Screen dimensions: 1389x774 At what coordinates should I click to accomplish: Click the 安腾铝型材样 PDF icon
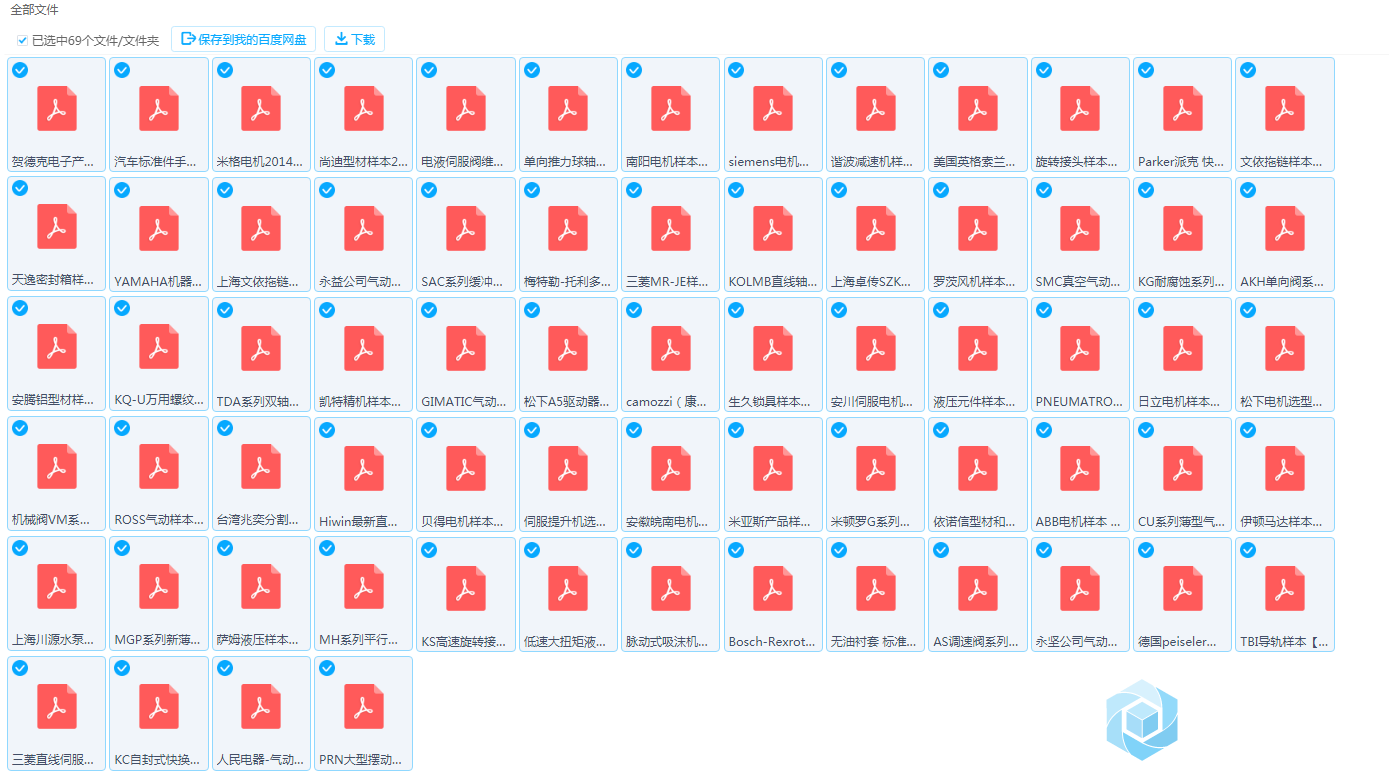point(57,348)
